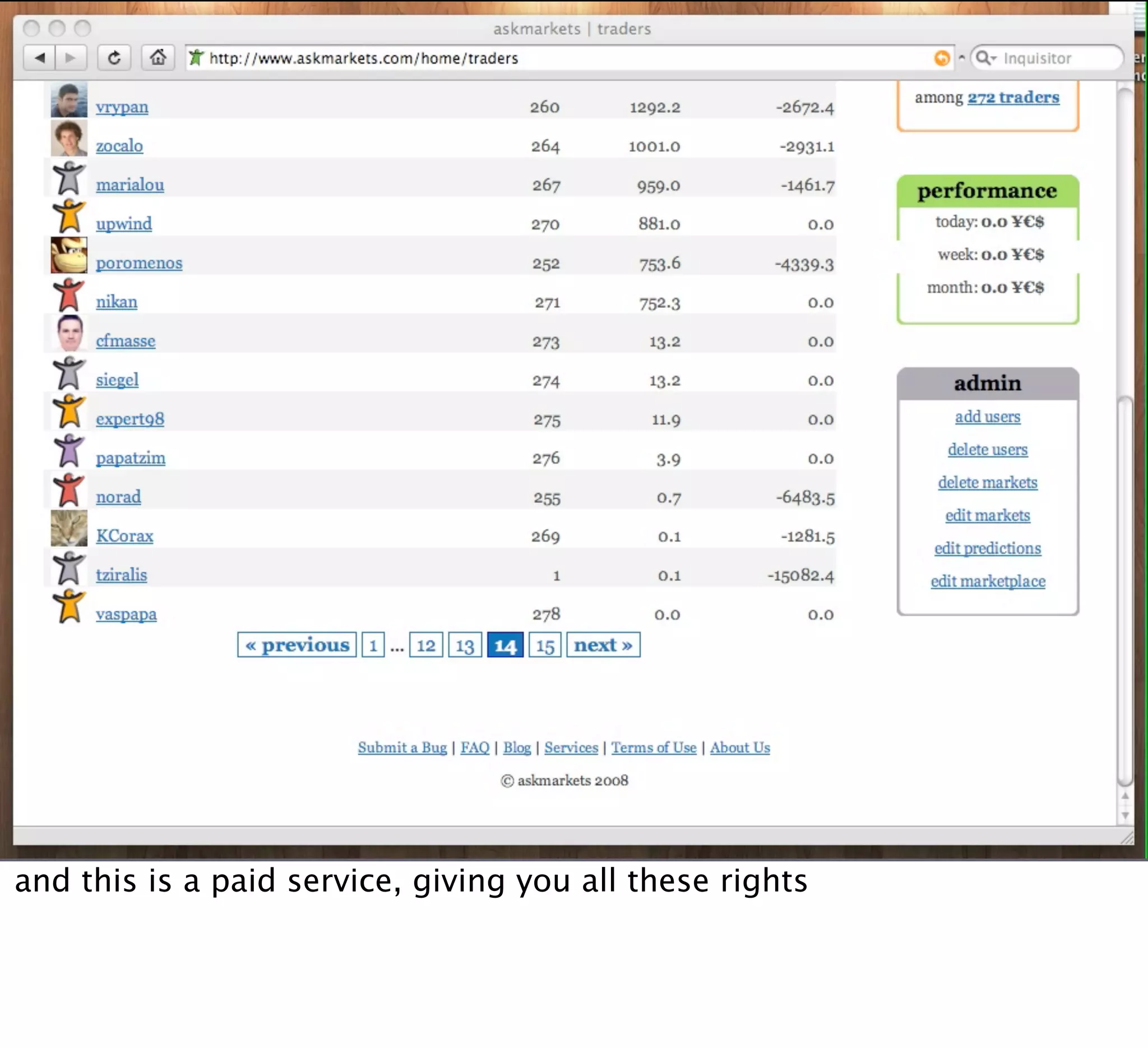
Task: Go to the home page via the house icon
Action: [x=158, y=58]
